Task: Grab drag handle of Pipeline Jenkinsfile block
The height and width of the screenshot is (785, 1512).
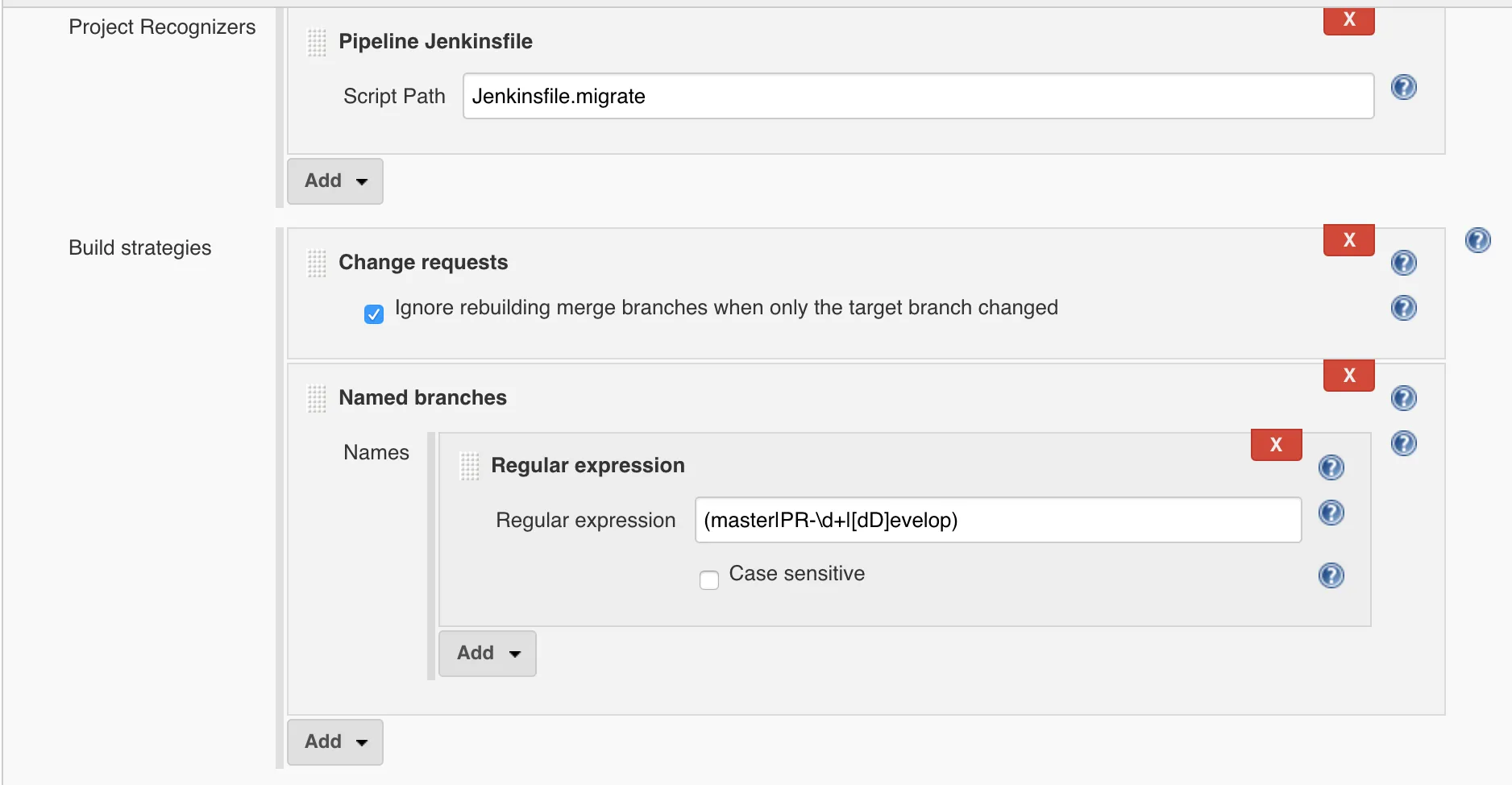Action: 317,42
